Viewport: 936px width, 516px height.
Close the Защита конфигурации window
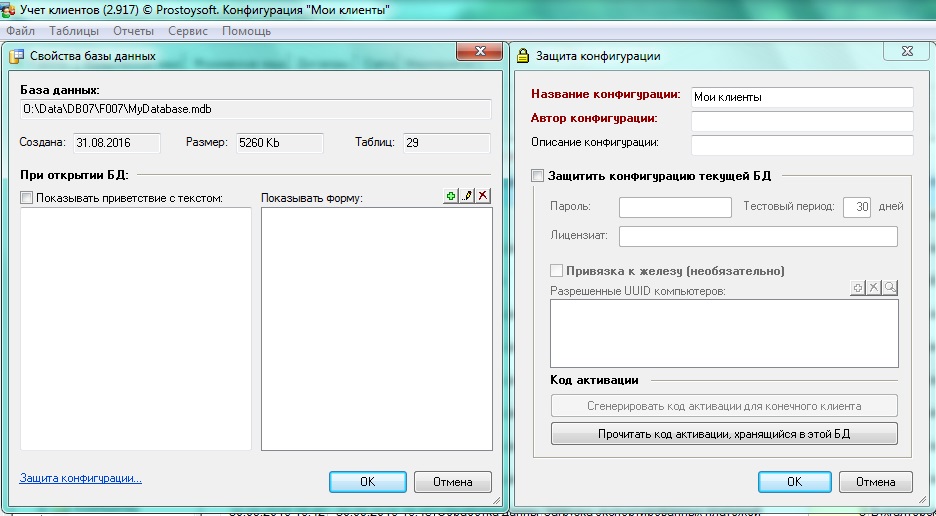[907, 51]
